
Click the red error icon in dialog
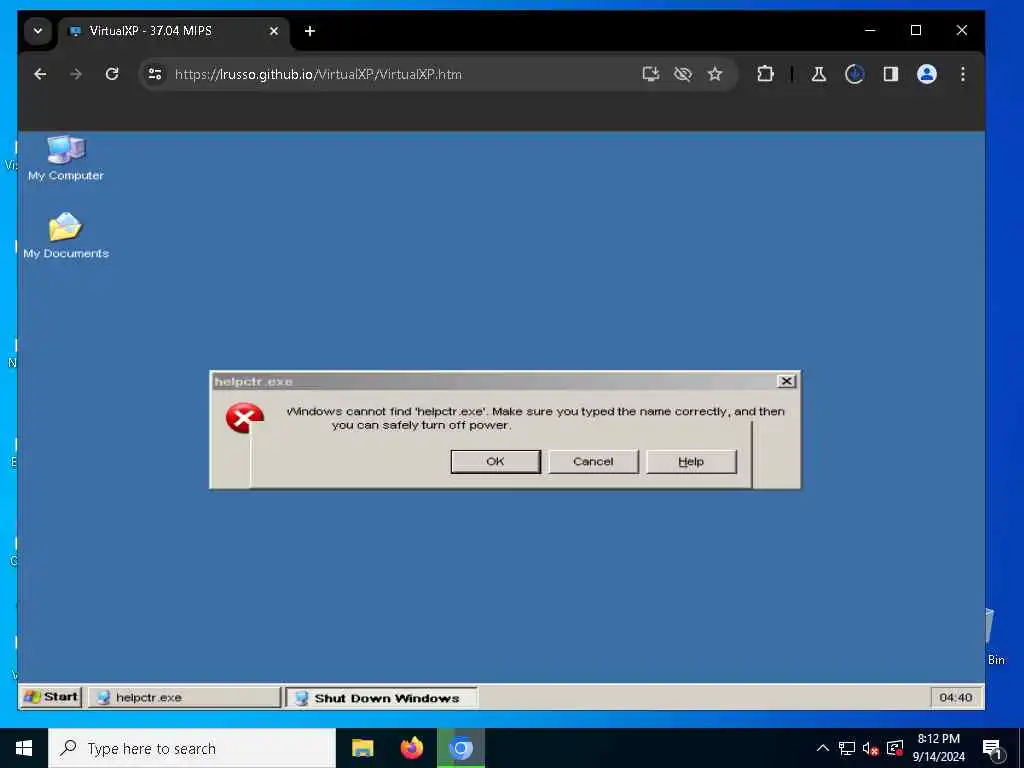pyautogui.click(x=244, y=418)
